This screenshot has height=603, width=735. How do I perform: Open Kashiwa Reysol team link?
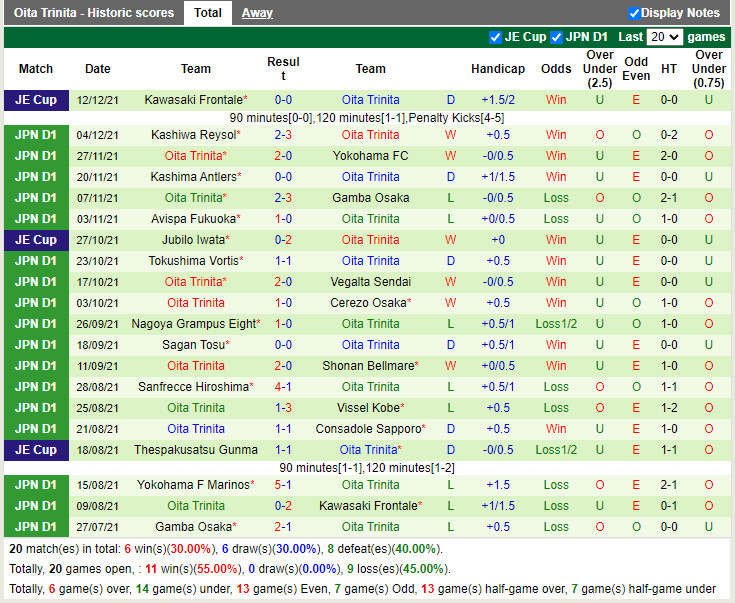191,135
